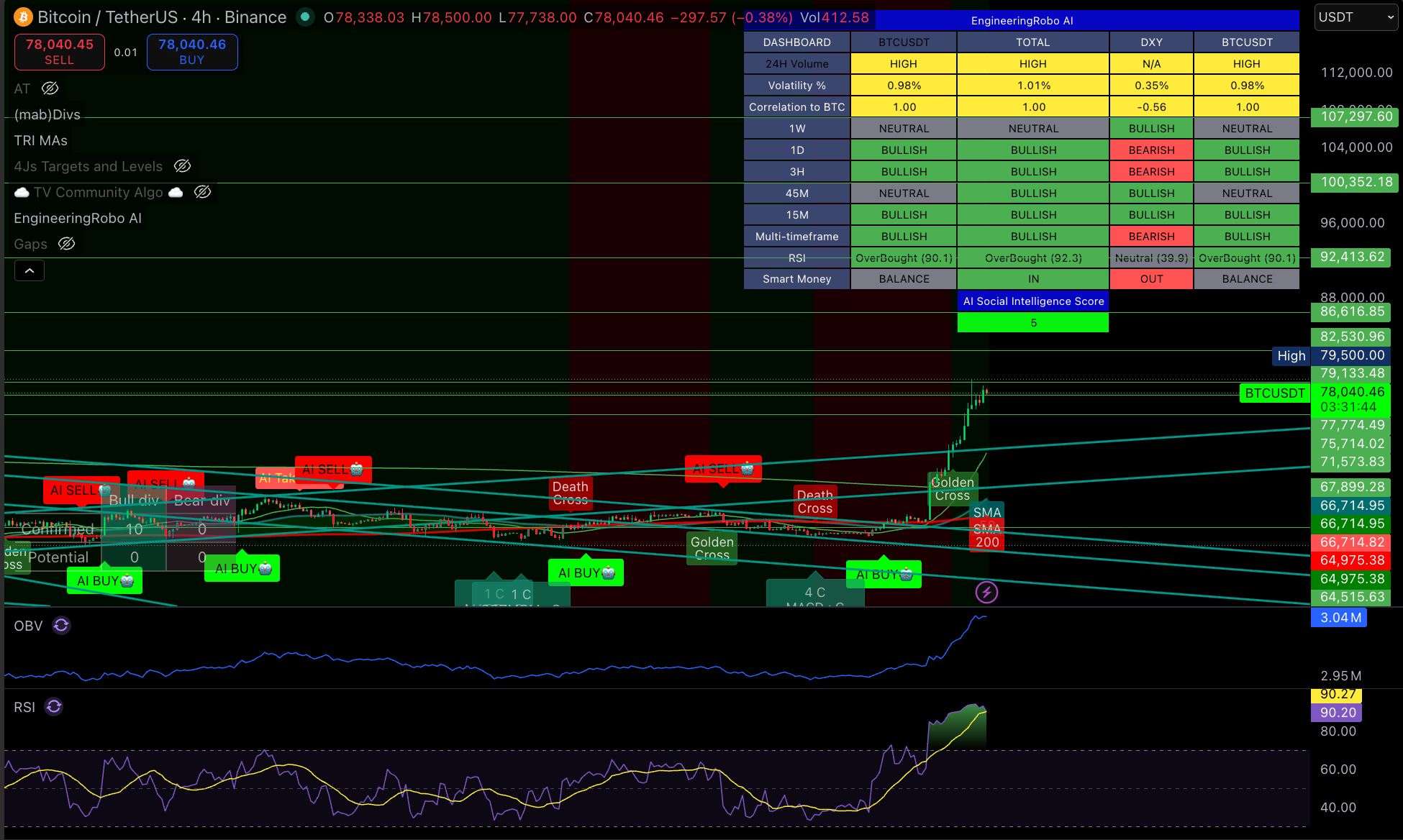The image size is (1403, 840).
Task: Click the TOTAL volatility value 1.01%
Action: [x=1033, y=86]
